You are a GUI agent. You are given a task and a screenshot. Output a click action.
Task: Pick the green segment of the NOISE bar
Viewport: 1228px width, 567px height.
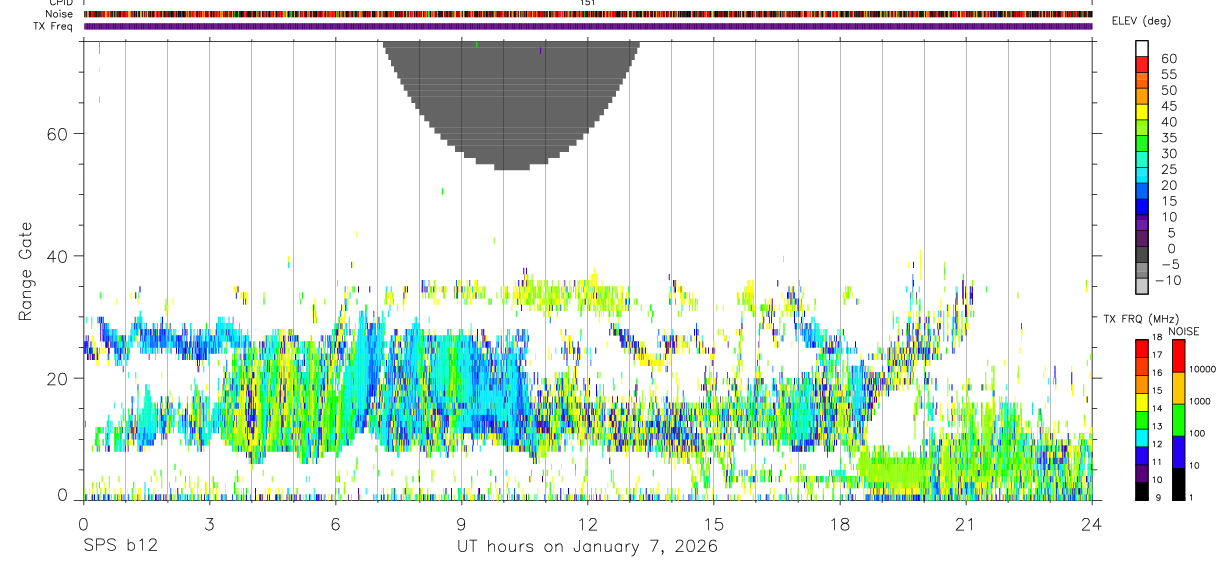pos(1179,419)
